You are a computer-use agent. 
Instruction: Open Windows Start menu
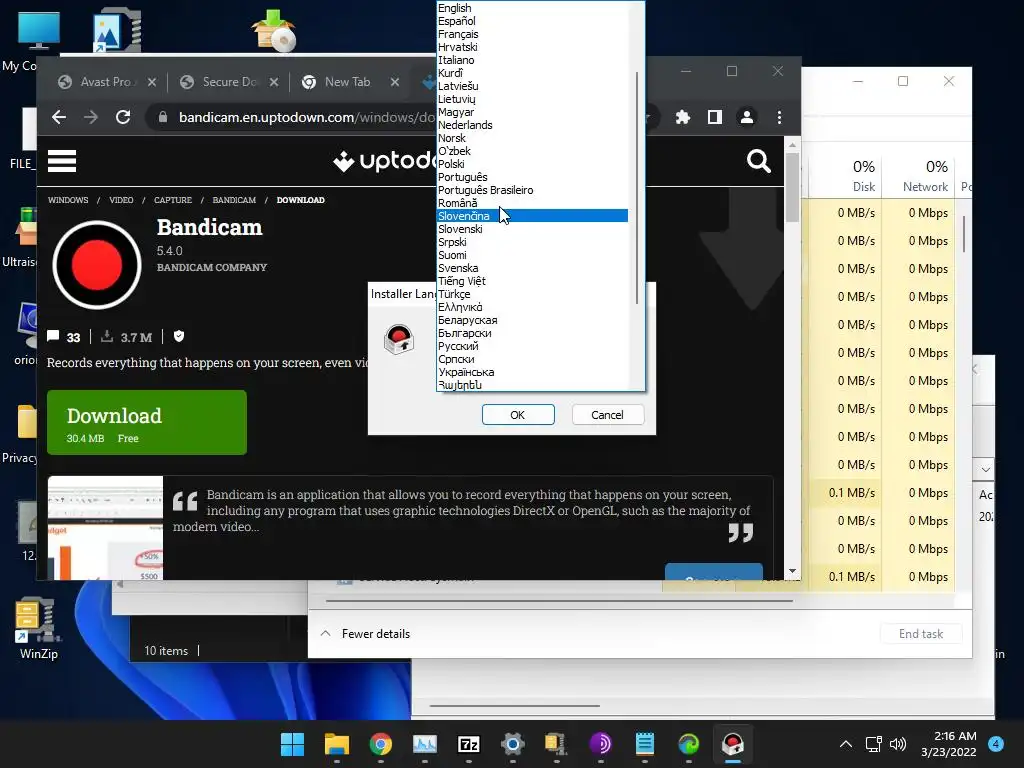click(x=292, y=744)
